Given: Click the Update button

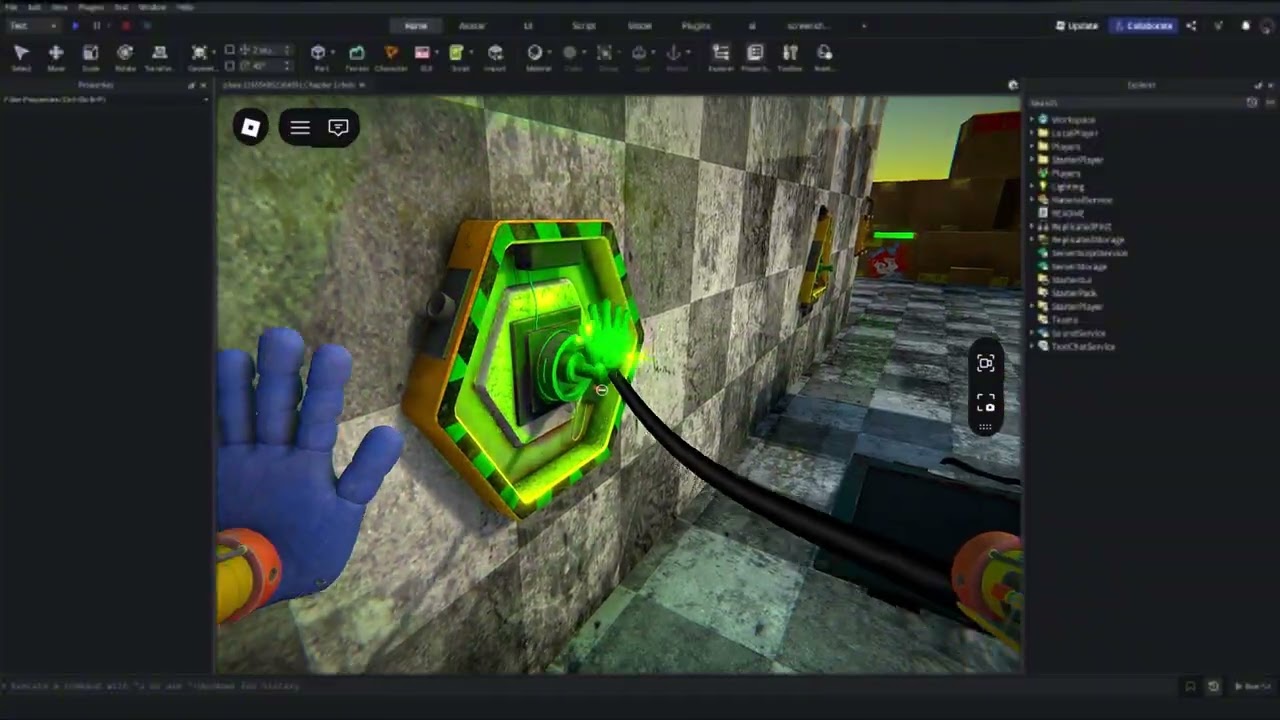Looking at the screenshot, I should 1077,26.
